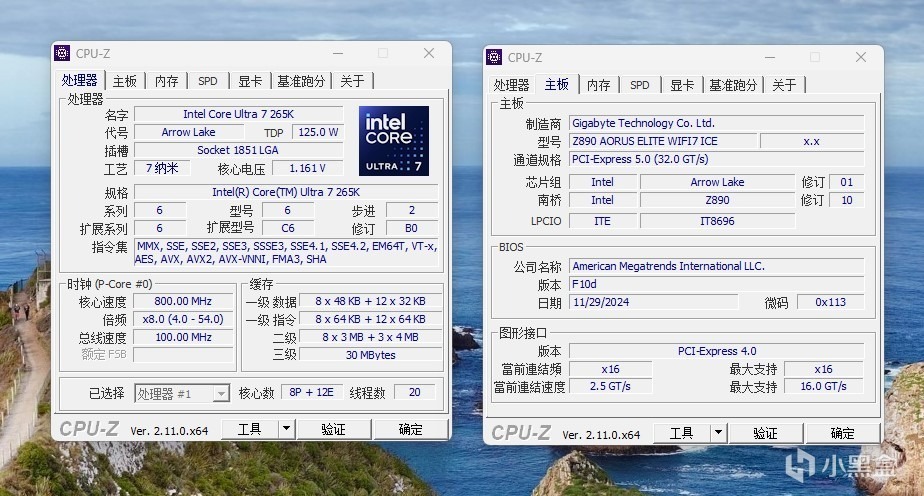
Task: Click graphics interface version PCI-Express 4.0
Action: pos(717,351)
